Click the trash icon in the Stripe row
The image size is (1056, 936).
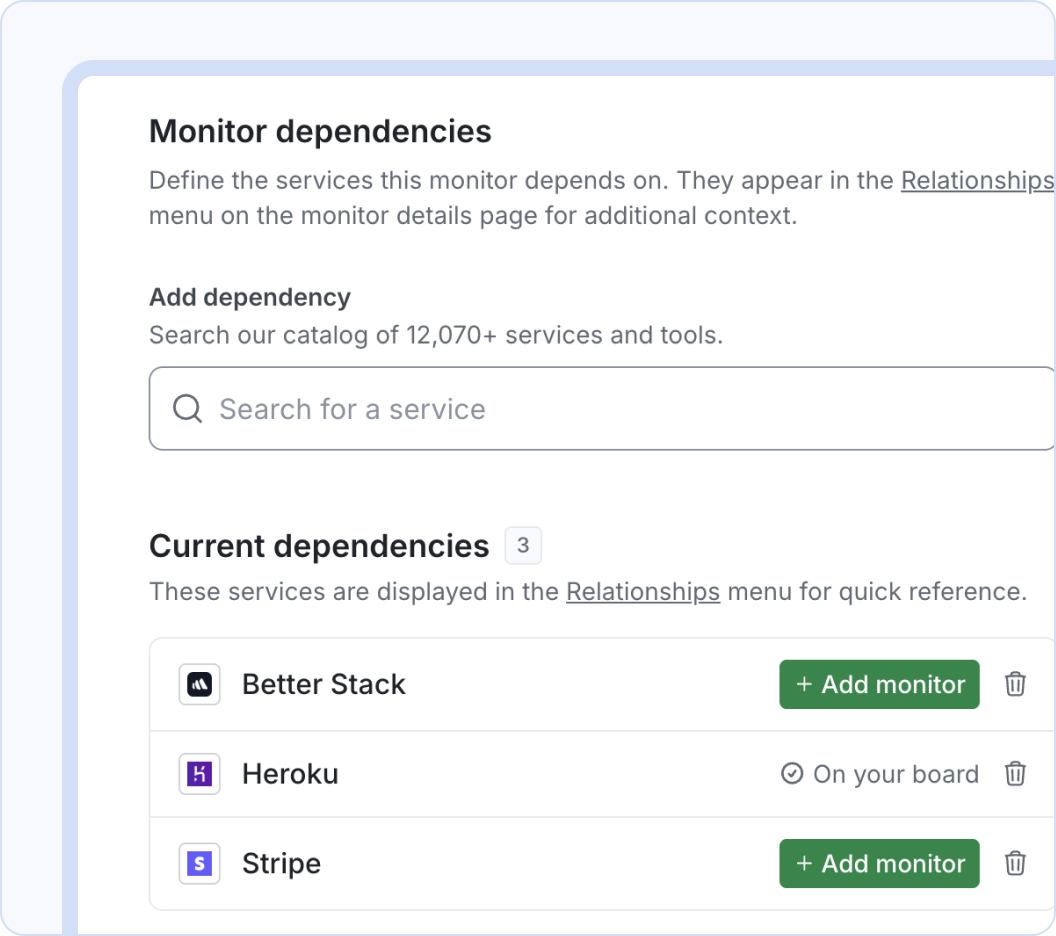(x=1015, y=863)
